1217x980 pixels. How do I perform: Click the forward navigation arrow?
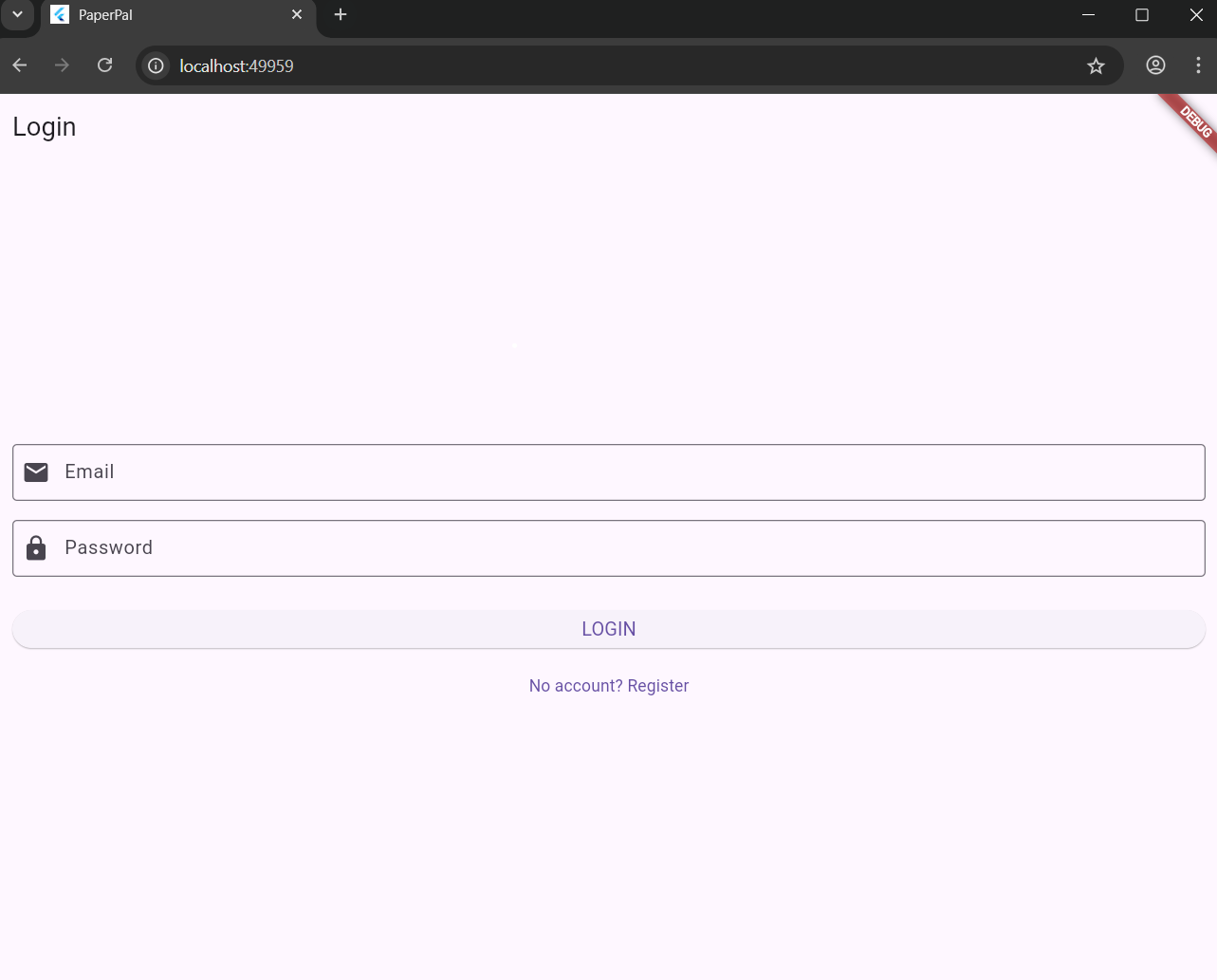pos(63,65)
